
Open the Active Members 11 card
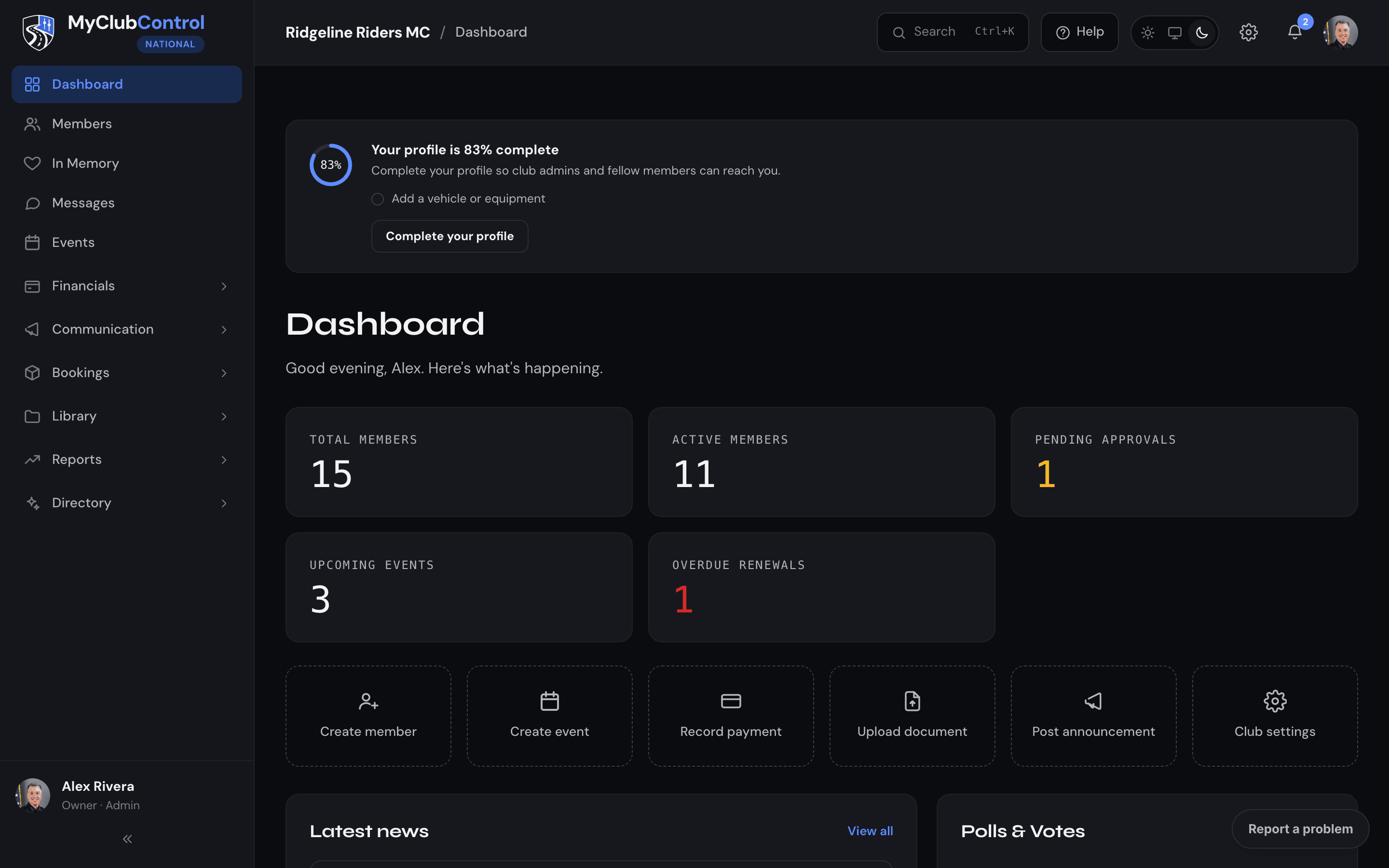(821, 462)
